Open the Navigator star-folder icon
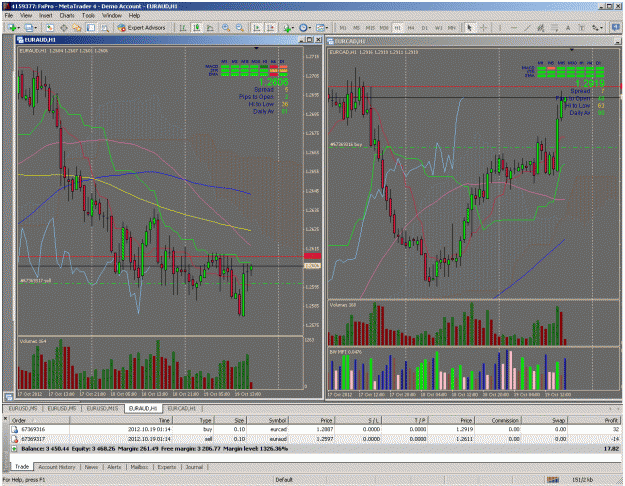The image size is (625, 486). click(x=77, y=28)
